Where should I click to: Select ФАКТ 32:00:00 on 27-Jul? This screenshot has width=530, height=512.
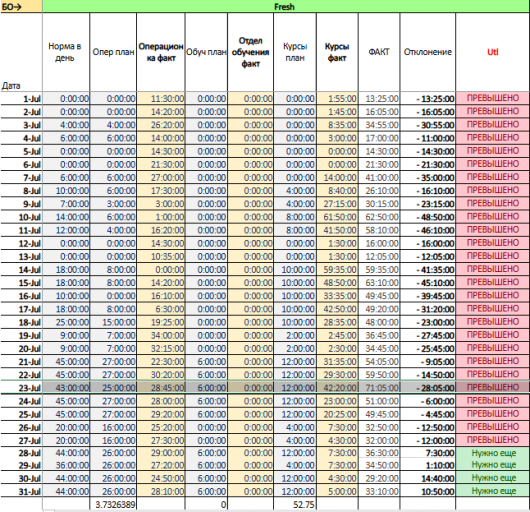coord(379,441)
